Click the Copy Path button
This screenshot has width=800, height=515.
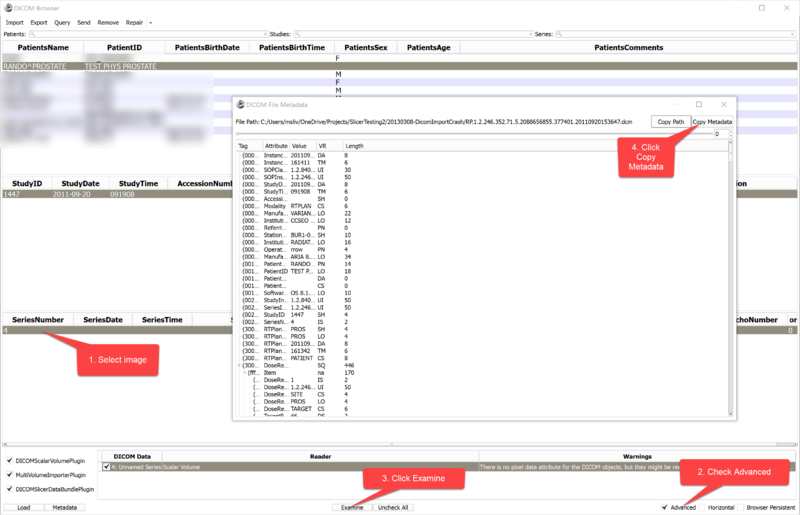(x=670, y=121)
